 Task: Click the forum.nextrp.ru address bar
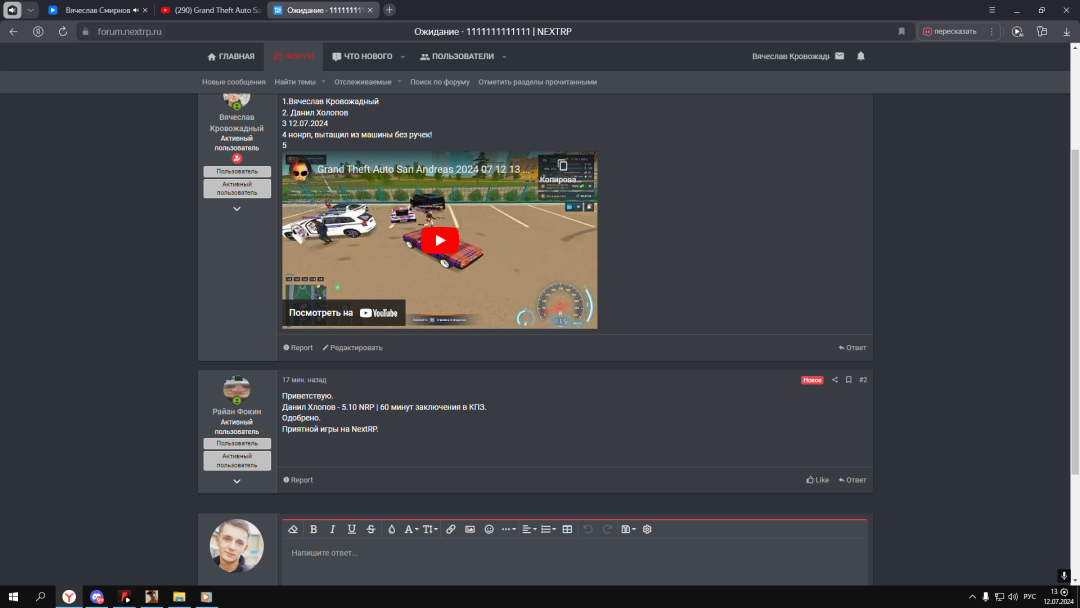point(129,32)
